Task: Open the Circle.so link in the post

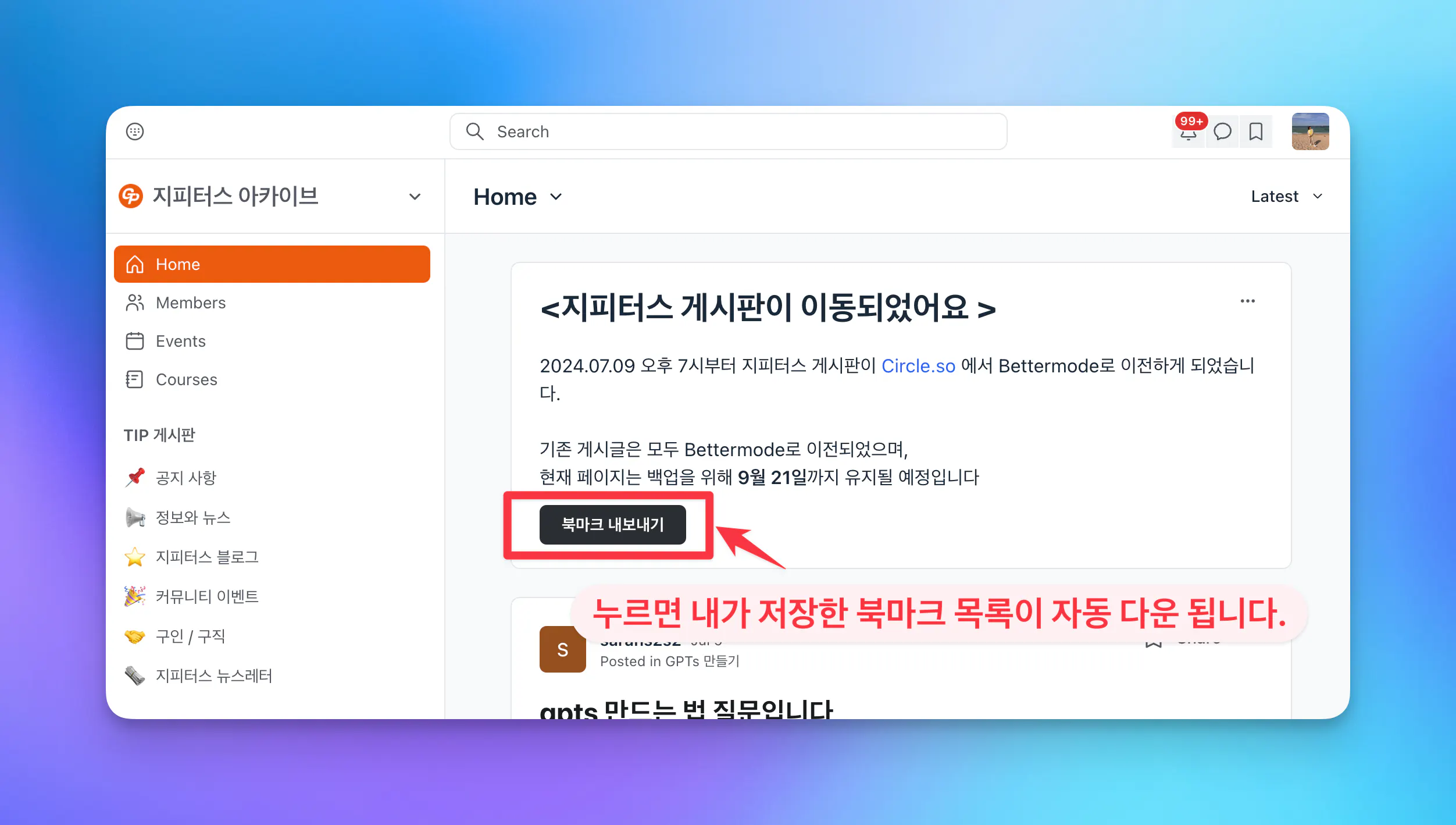Action: (x=918, y=365)
